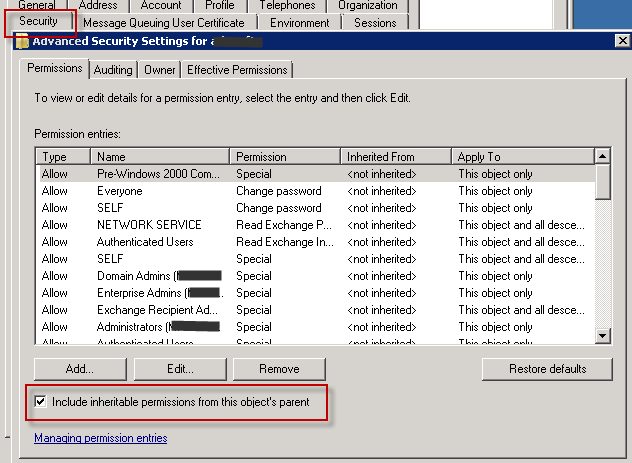Select the Environment tab
Image resolution: width=632 pixels, height=463 pixels.
coord(299,22)
